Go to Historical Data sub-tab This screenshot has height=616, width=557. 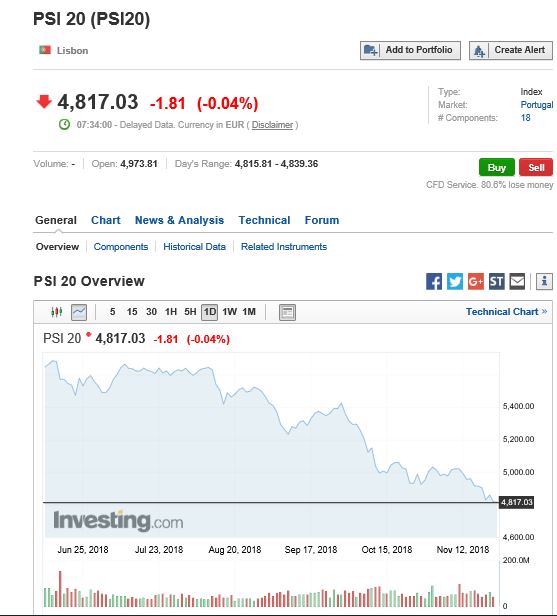pos(194,247)
